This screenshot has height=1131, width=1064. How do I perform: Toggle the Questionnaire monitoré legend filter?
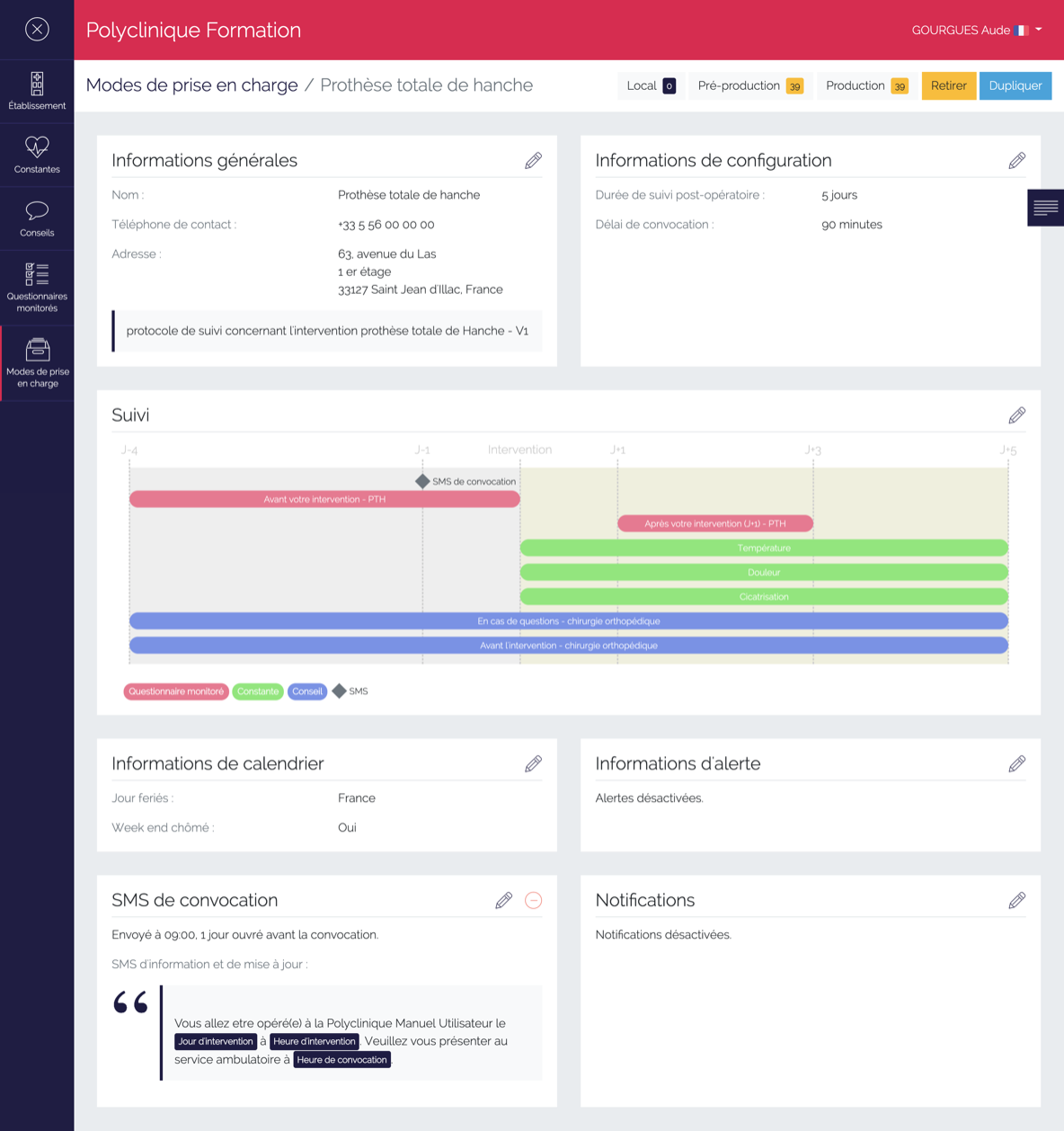click(176, 691)
